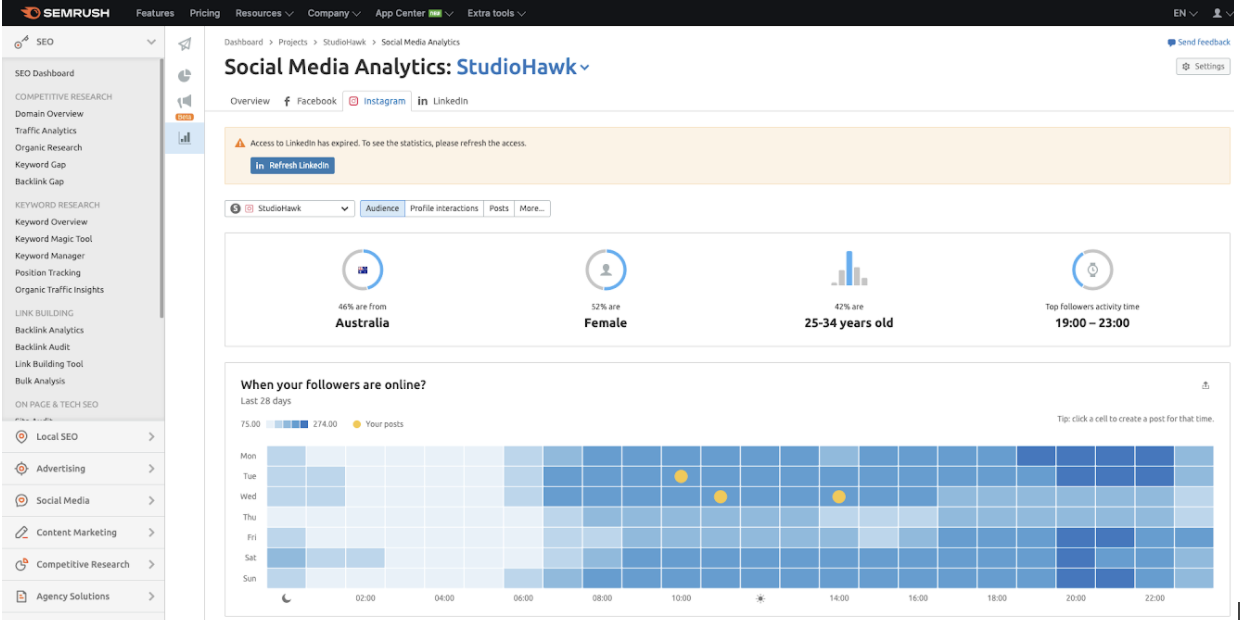The height and width of the screenshot is (620, 1240).
Task: Open the Resources dropdown menu
Action: (x=264, y=13)
